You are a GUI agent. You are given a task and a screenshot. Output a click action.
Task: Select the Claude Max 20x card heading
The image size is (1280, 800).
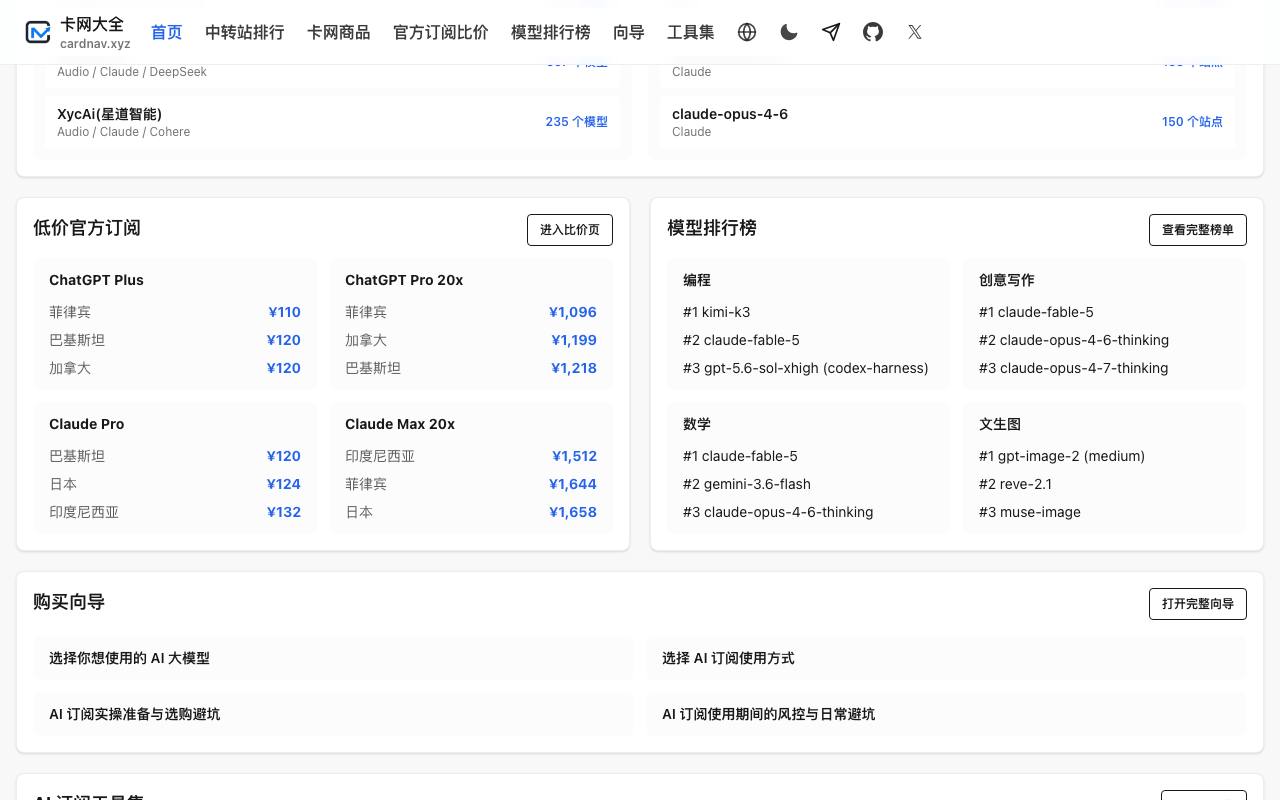tap(400, 424)
